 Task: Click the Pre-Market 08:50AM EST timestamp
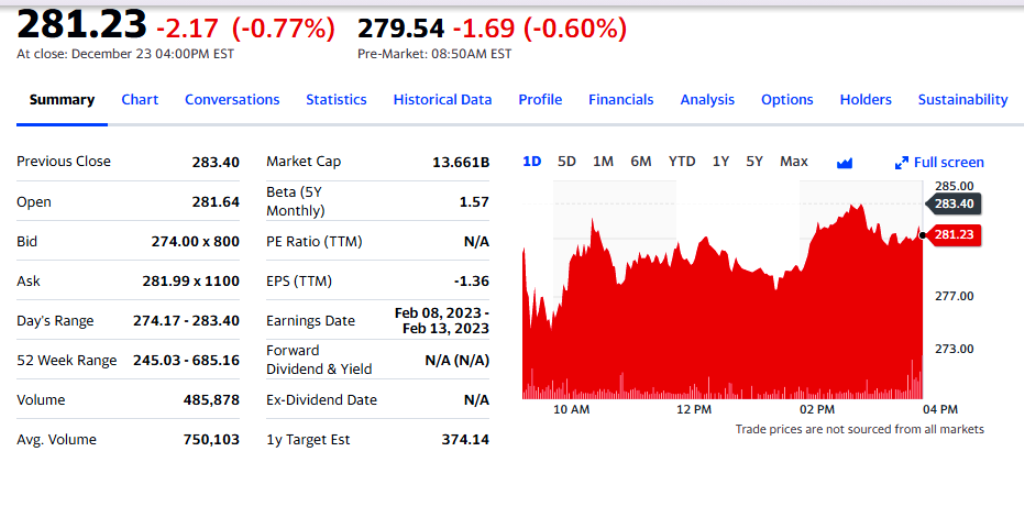coord(435,54)
